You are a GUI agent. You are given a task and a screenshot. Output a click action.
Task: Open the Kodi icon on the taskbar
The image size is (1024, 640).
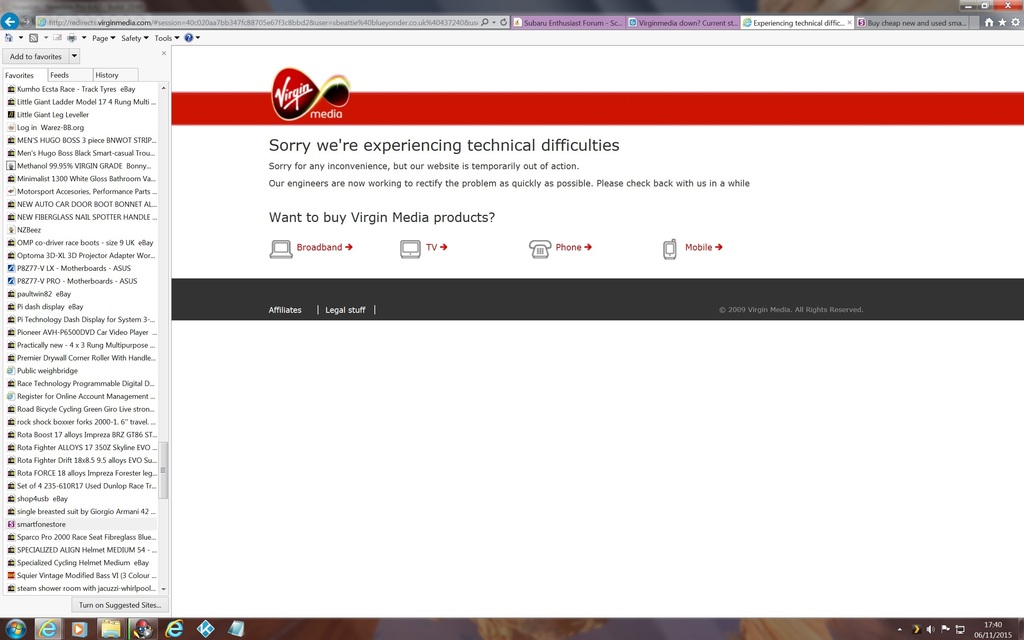(206, 629)
